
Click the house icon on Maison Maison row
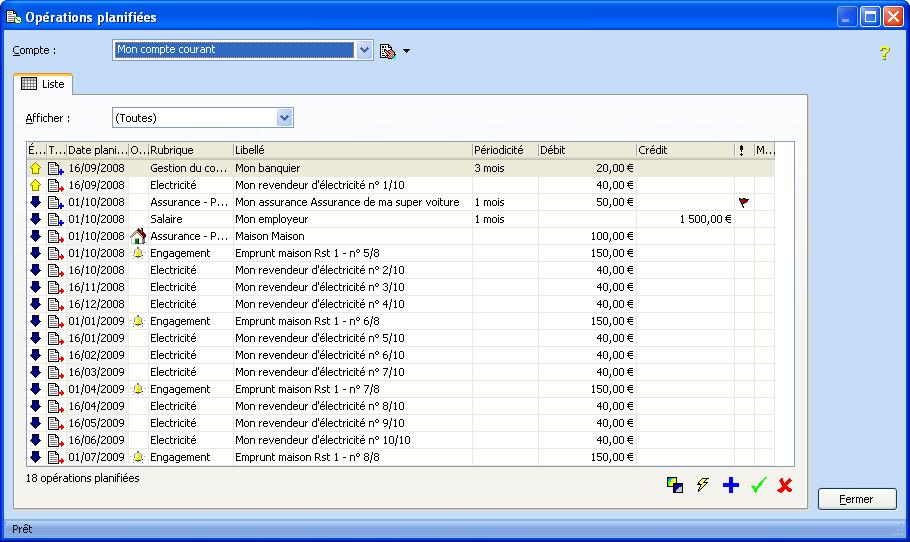click(x=138, y=237)
